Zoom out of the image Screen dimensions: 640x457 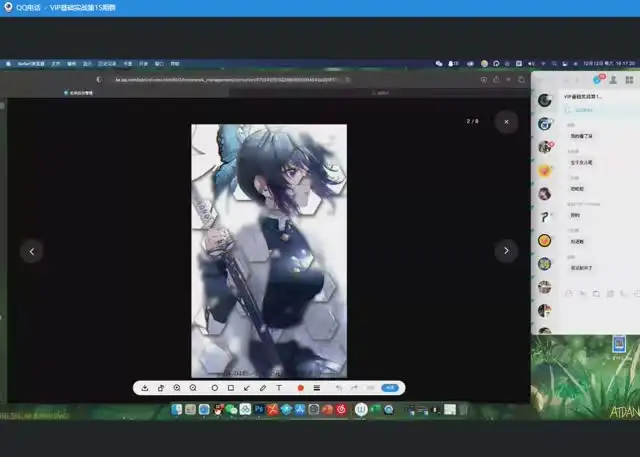(193, 387)
